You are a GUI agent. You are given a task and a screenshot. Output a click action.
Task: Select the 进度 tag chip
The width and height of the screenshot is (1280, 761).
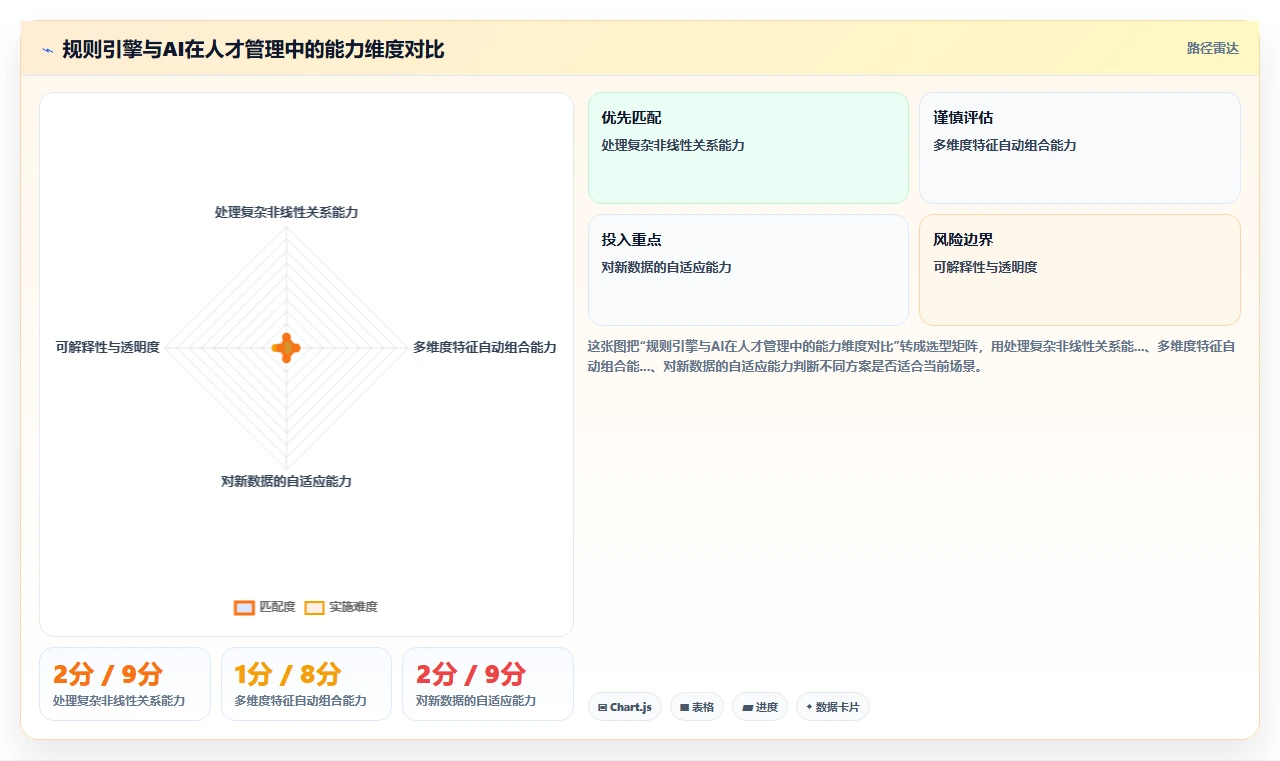point(760,707)
